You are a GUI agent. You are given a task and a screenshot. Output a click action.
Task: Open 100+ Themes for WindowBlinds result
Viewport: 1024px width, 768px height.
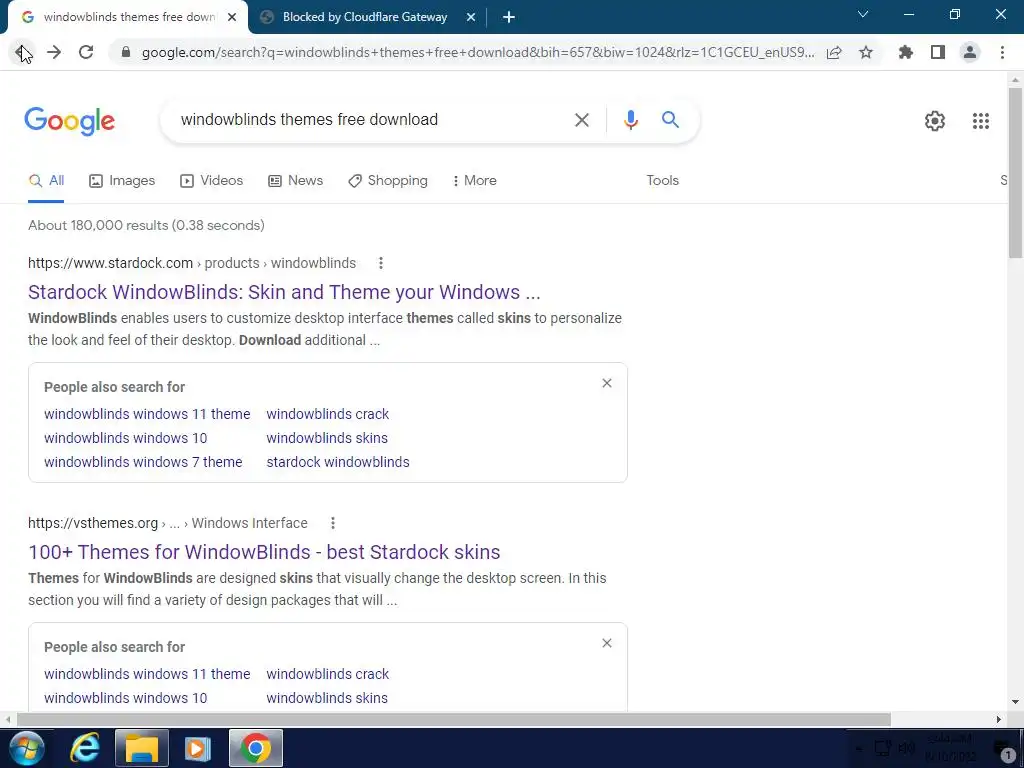click(x=264, y=552)
